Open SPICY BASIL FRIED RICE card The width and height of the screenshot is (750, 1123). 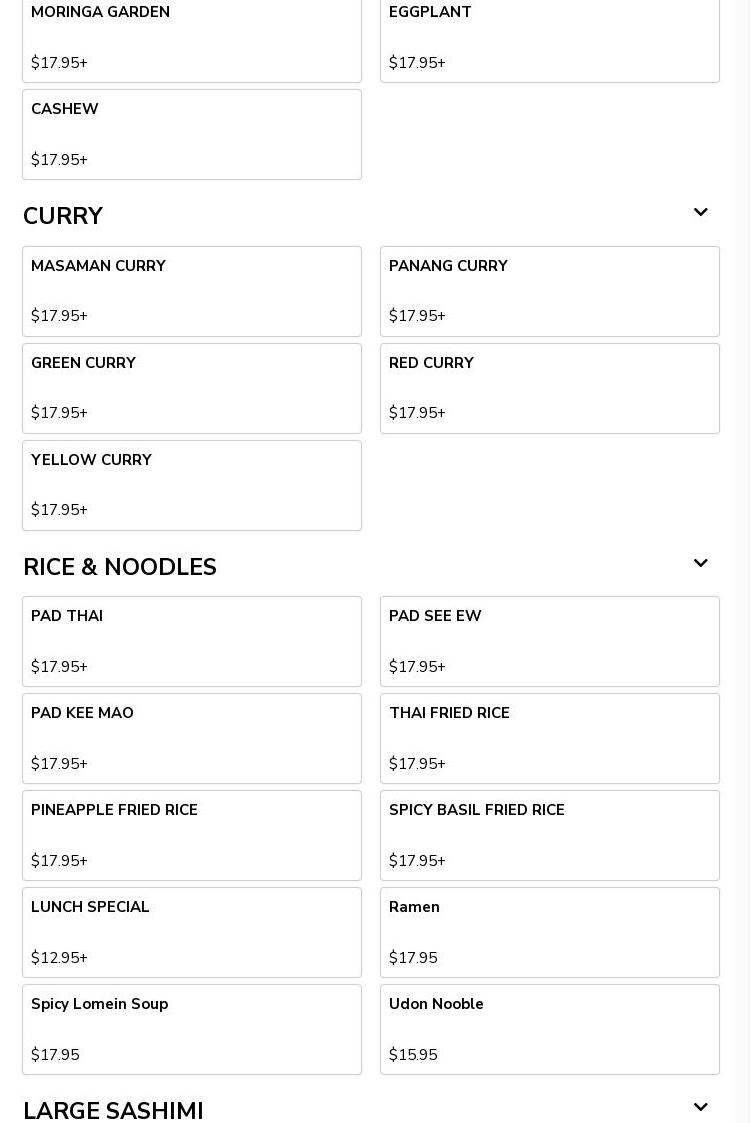tap(549, 836)
